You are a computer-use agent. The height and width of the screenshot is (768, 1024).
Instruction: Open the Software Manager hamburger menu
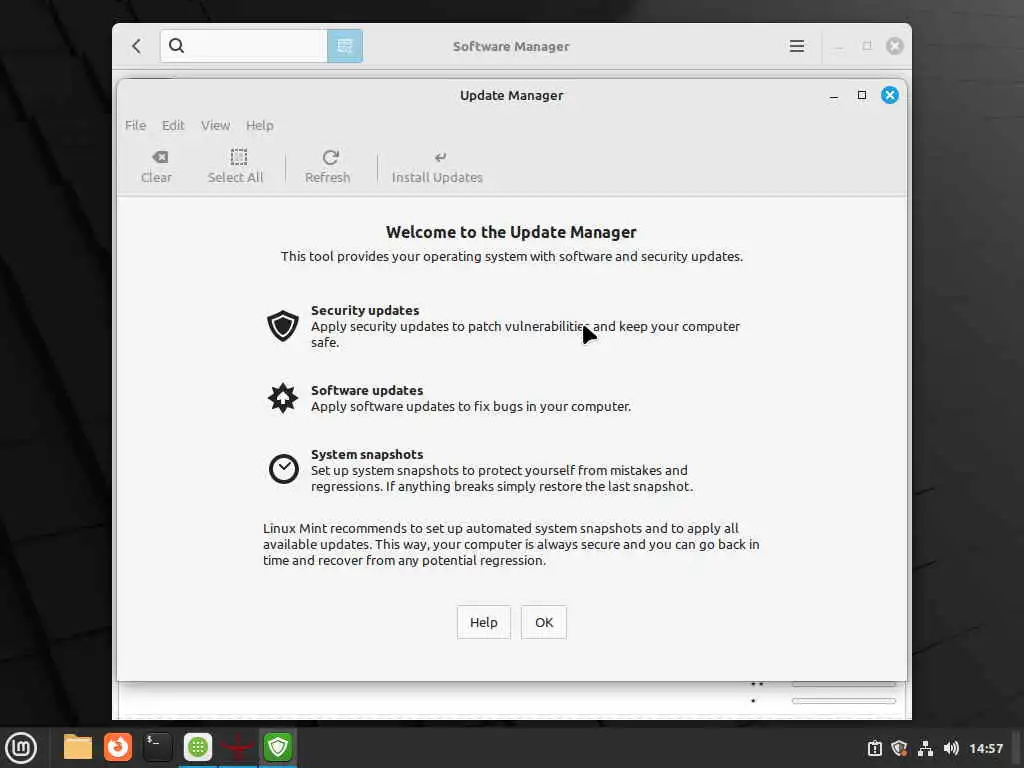pyautogui.click(x=797, y=46)
